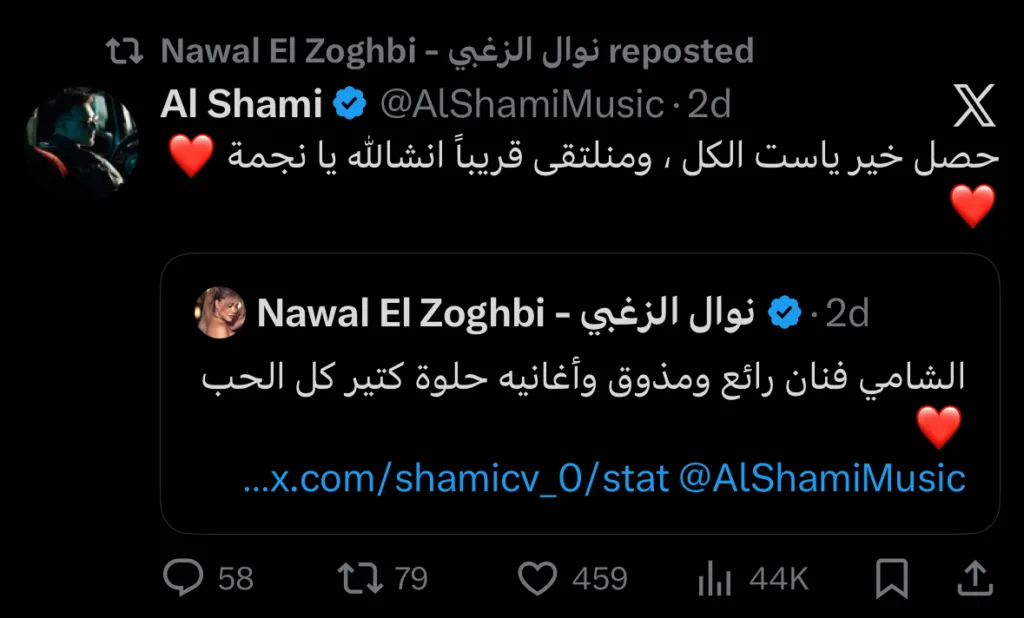This screenshot has height=618, width=1024.
Task: Bookmark this post
Action: click(x=892, y=578)
